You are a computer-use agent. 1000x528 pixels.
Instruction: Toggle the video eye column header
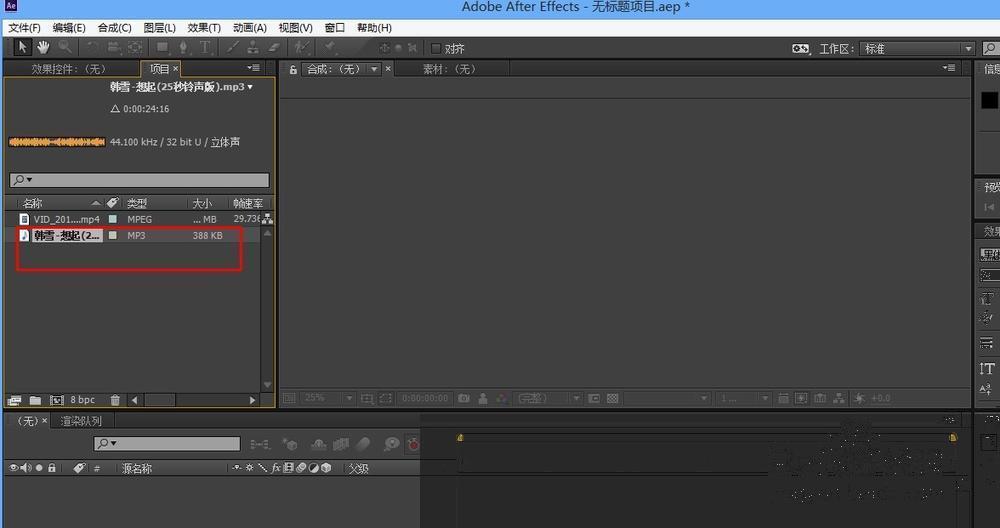pyautogui.click(x=13, y=467)
